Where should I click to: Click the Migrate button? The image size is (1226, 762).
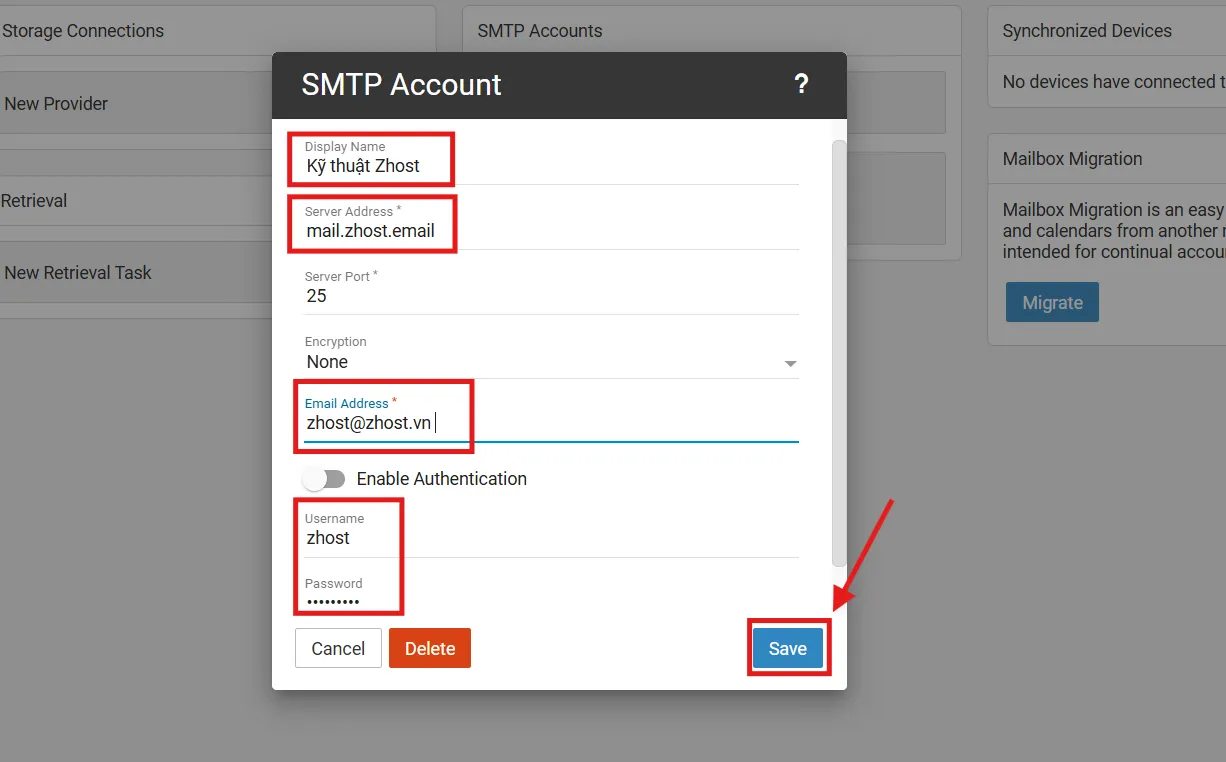coord(1052,303)
